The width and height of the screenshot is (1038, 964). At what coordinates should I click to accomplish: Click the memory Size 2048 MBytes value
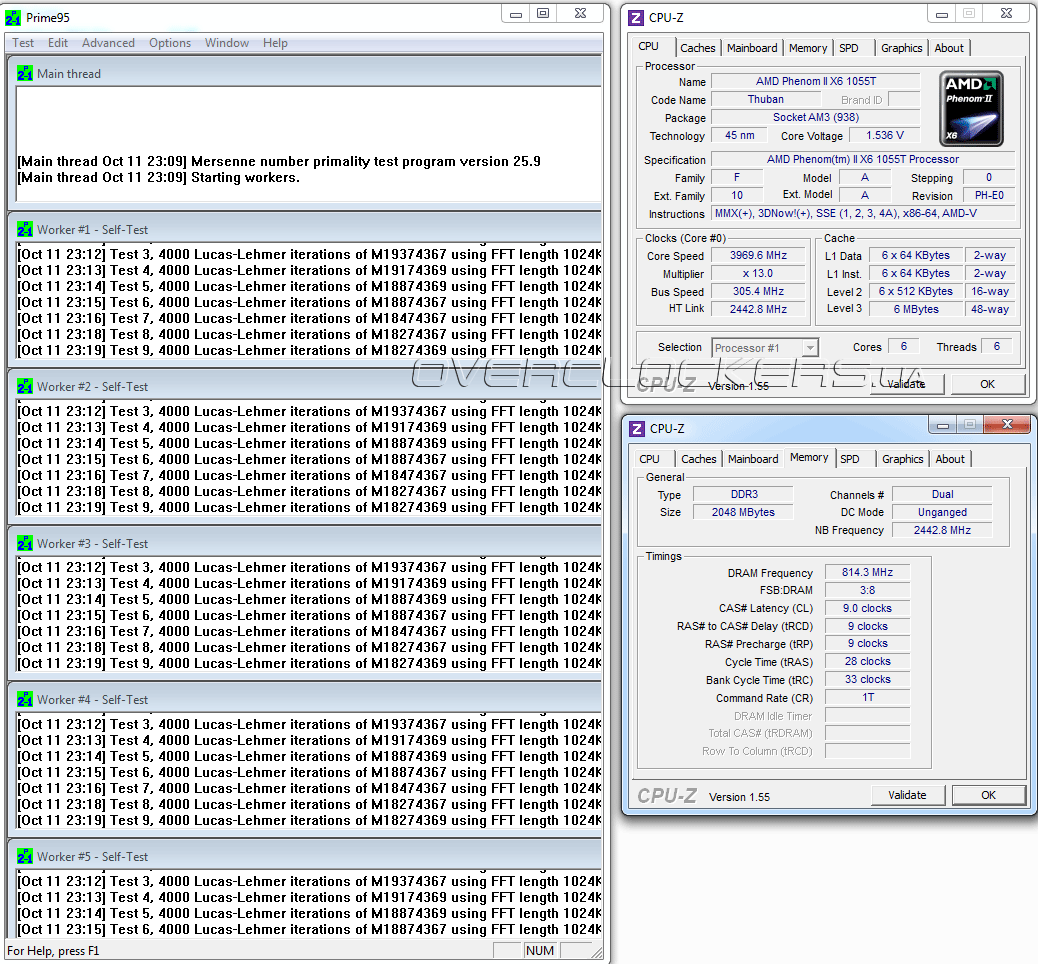click(x=743, y=512)
